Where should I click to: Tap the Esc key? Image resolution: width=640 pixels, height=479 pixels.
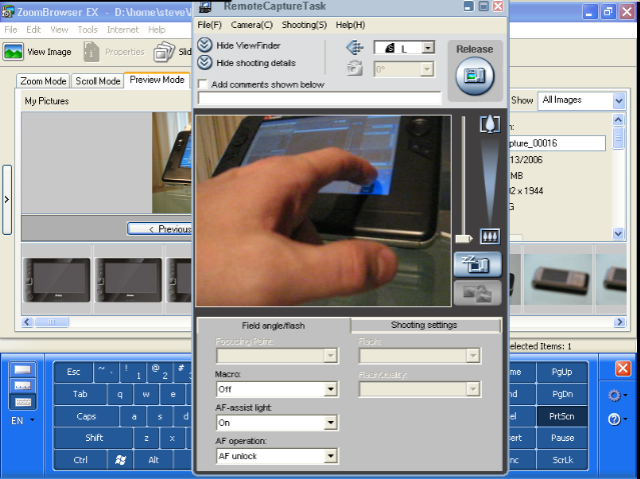pos(73,372)
